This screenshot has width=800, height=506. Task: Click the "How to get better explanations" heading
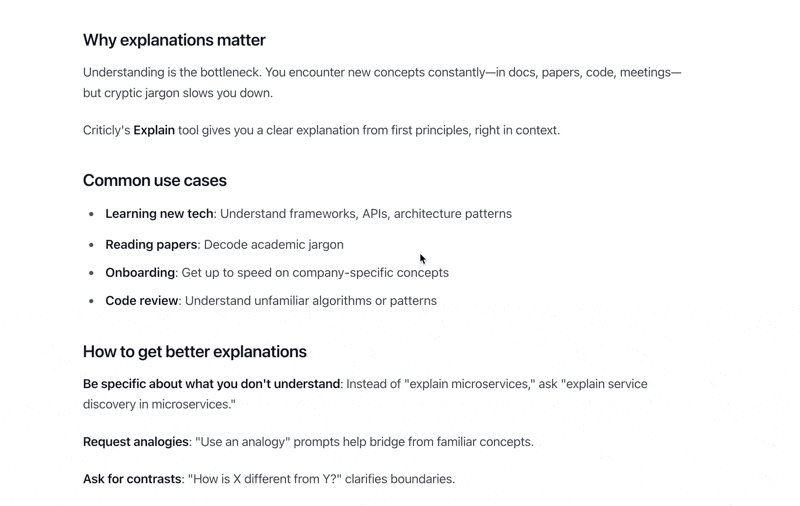(x=195, y=352)
